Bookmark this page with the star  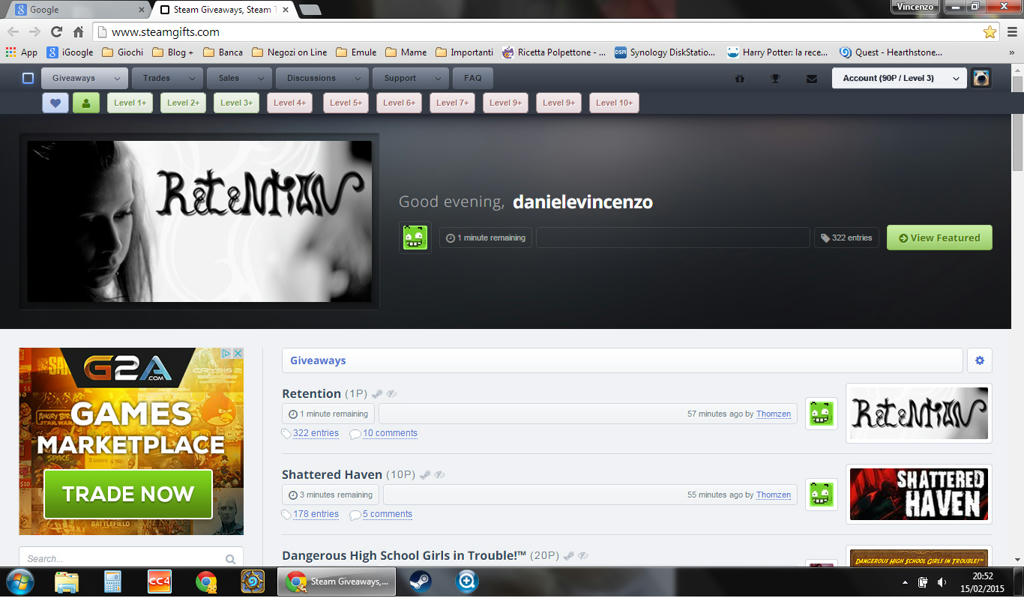pos(989,31)
